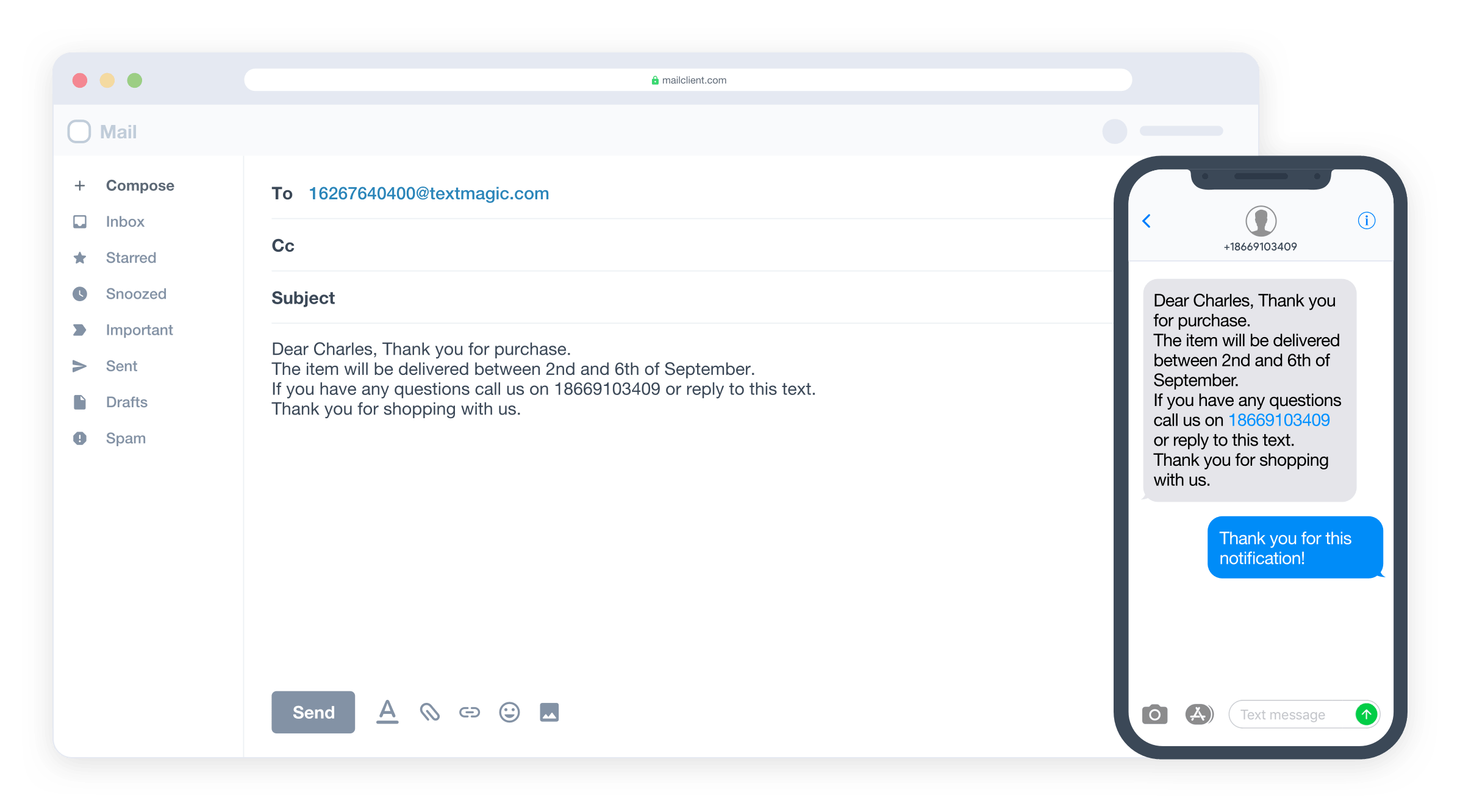Screen dimensions: 1460x812
Task: Expand the Spam folder in sidebar
Action: point(125,438)
